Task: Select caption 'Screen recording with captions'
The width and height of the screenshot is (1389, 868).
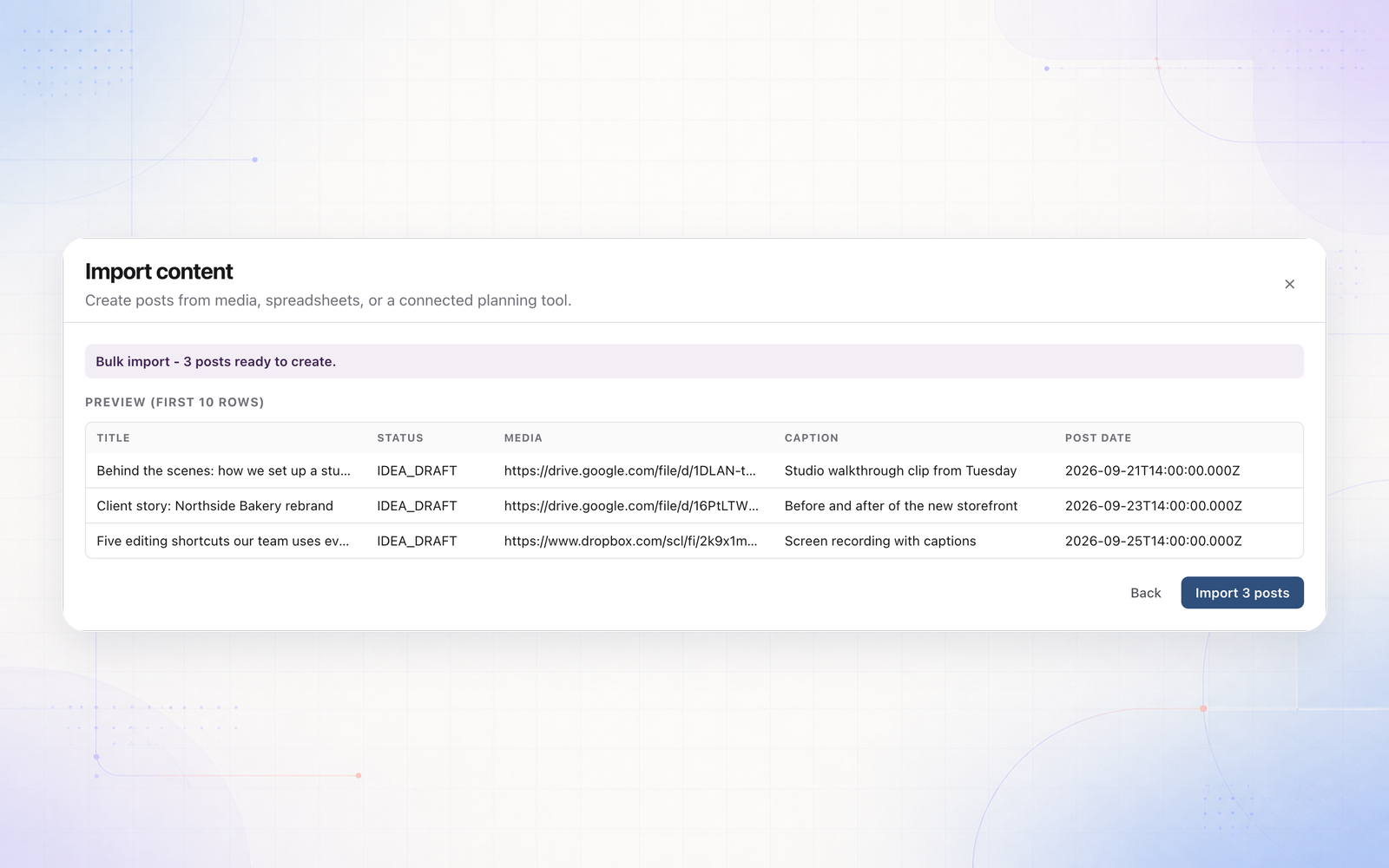Action: point(880,541)
